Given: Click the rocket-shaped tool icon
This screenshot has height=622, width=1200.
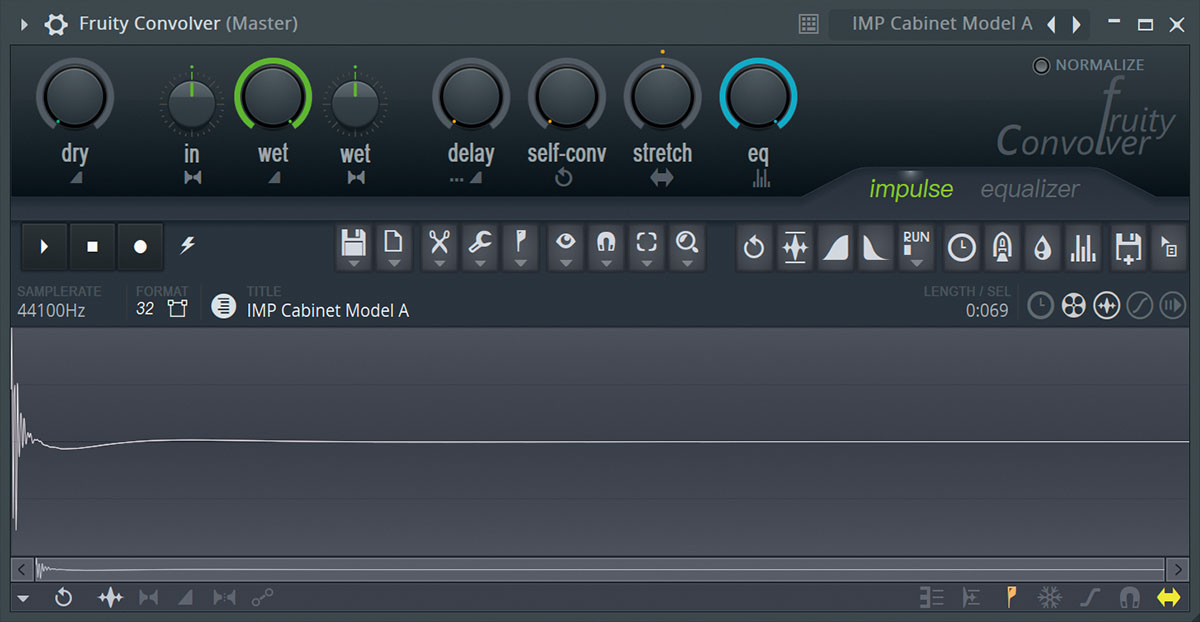Looking at the screenshot, I should [1002, 248].
